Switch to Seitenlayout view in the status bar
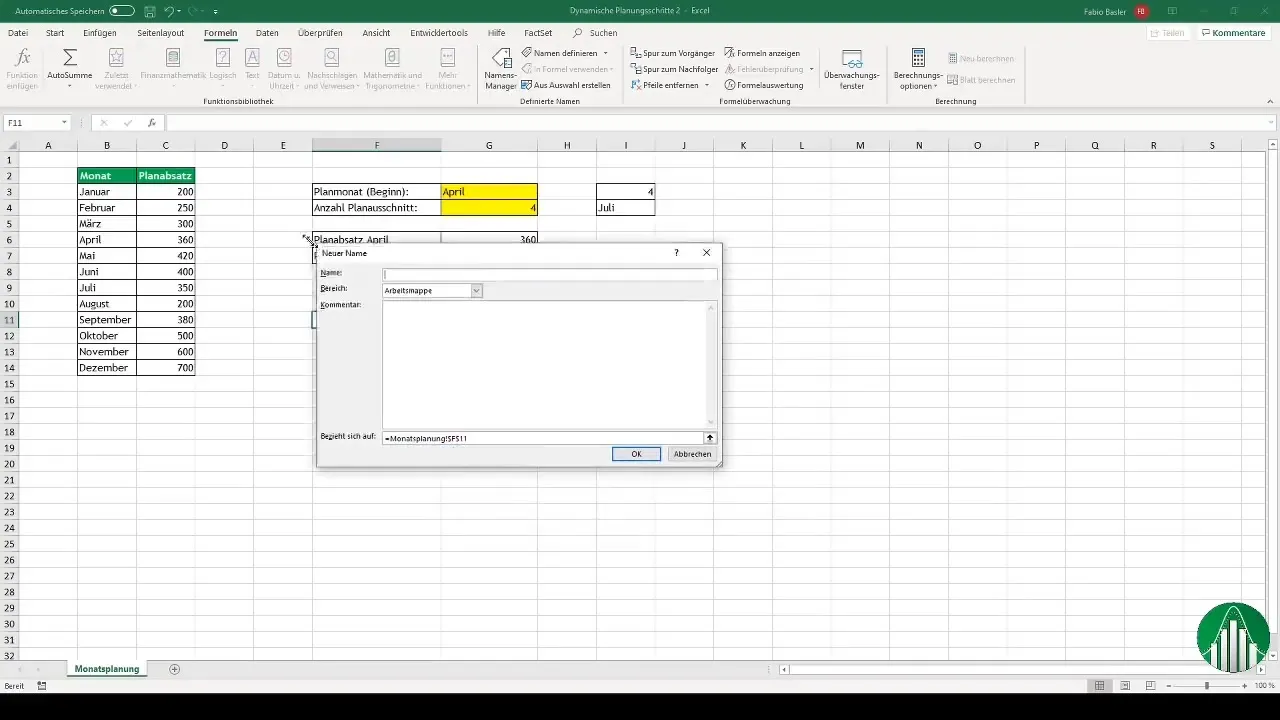The image size is (1280, 720). pos(1126,686)
